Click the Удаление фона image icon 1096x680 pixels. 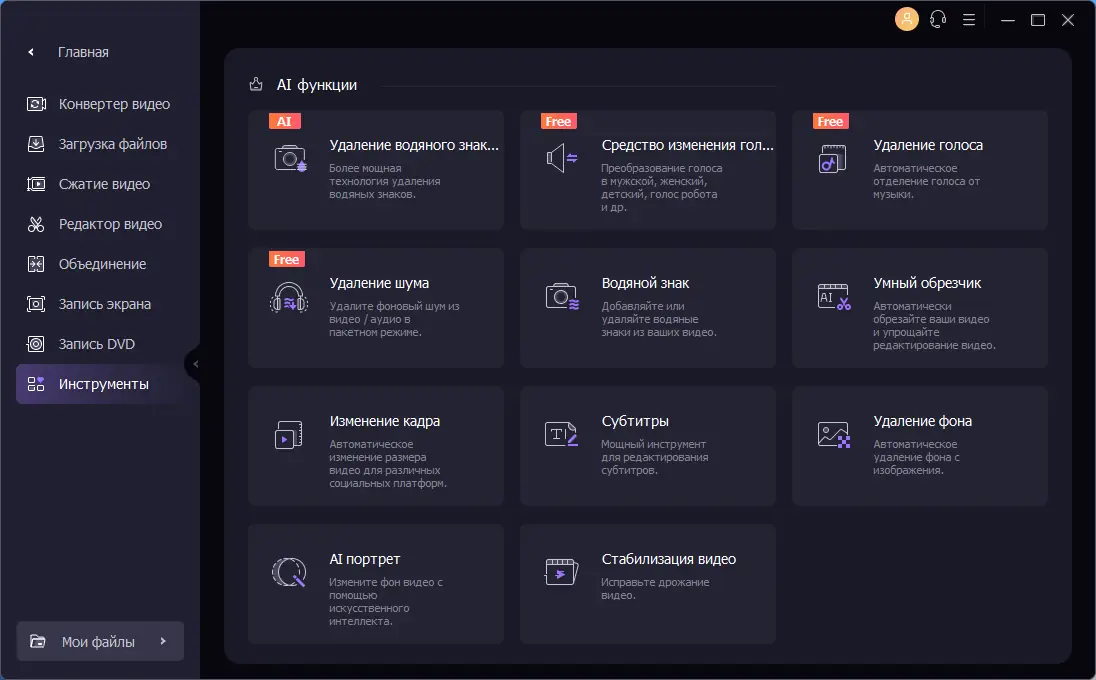[x=834, y=434]
